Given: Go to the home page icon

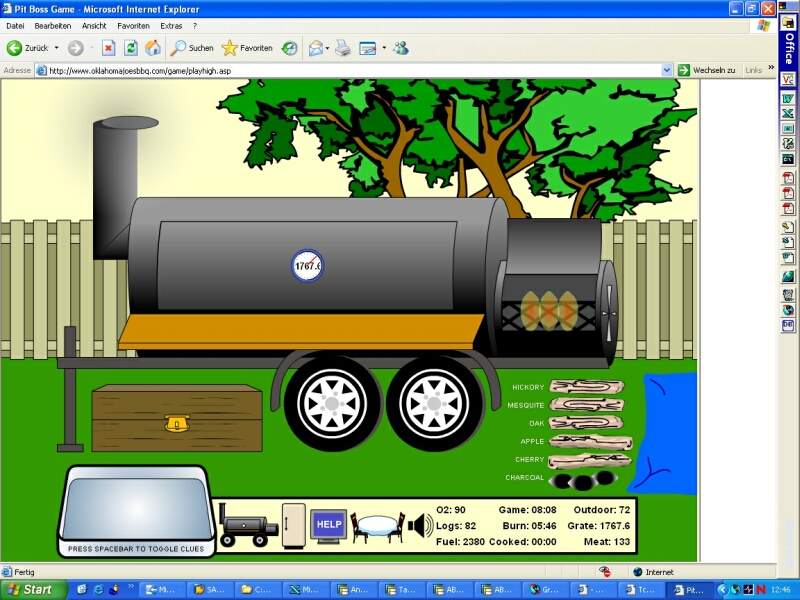Looking at the screenshot, I should pyautogui.click(x=153, y=48).
